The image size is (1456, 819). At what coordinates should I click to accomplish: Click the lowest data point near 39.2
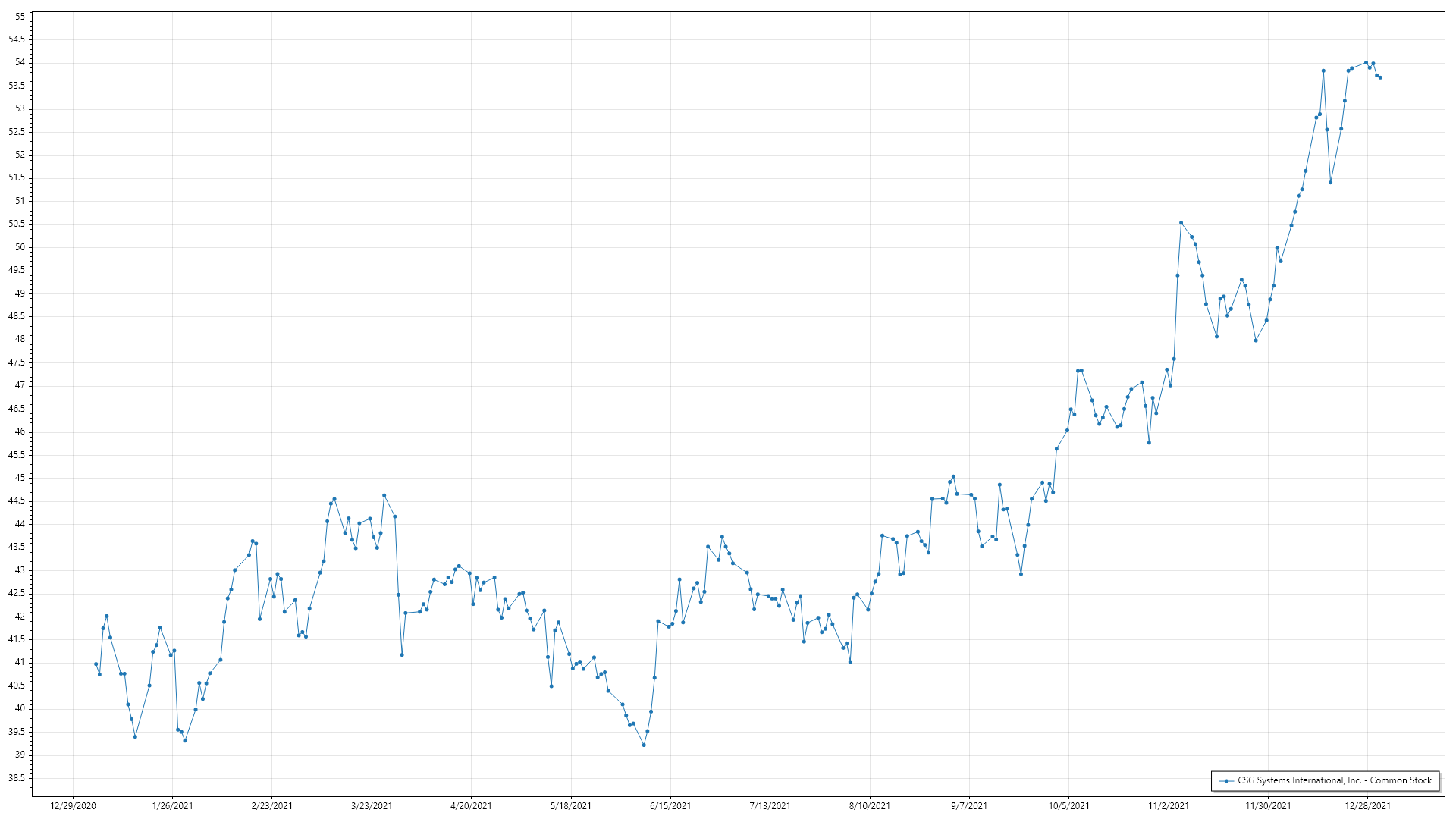[x=644, y=745]
